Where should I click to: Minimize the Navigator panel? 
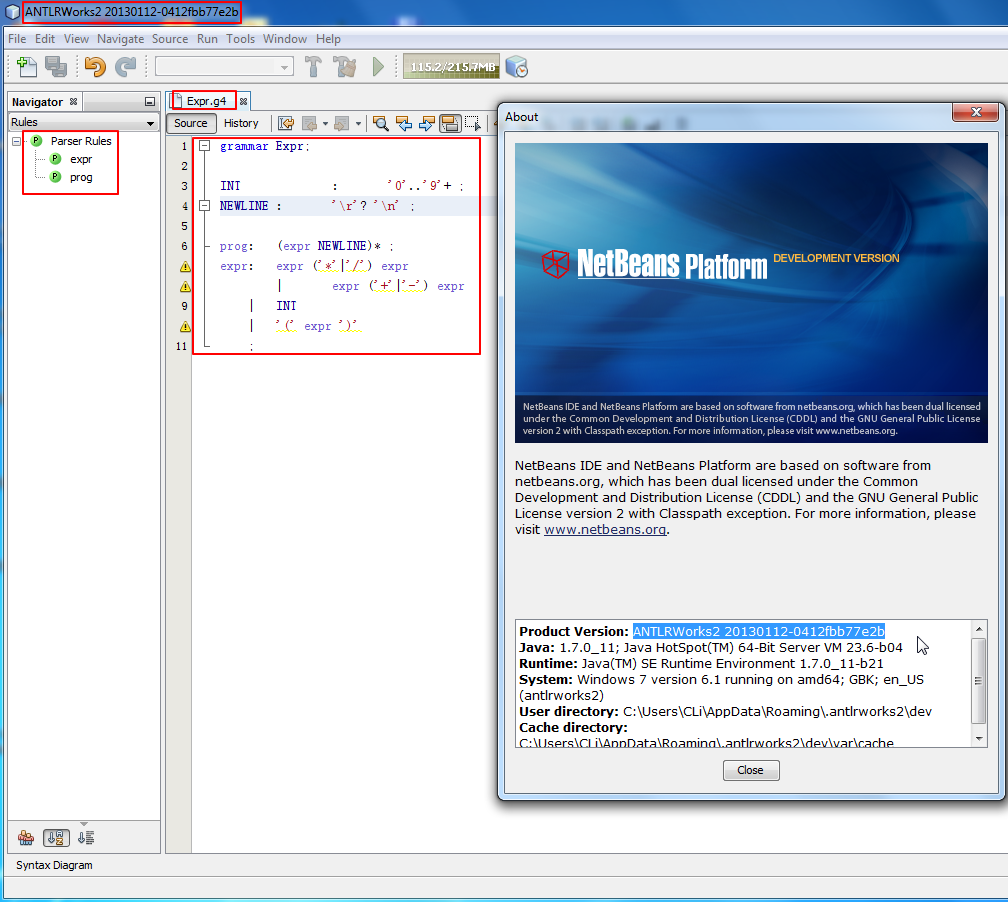150,102
